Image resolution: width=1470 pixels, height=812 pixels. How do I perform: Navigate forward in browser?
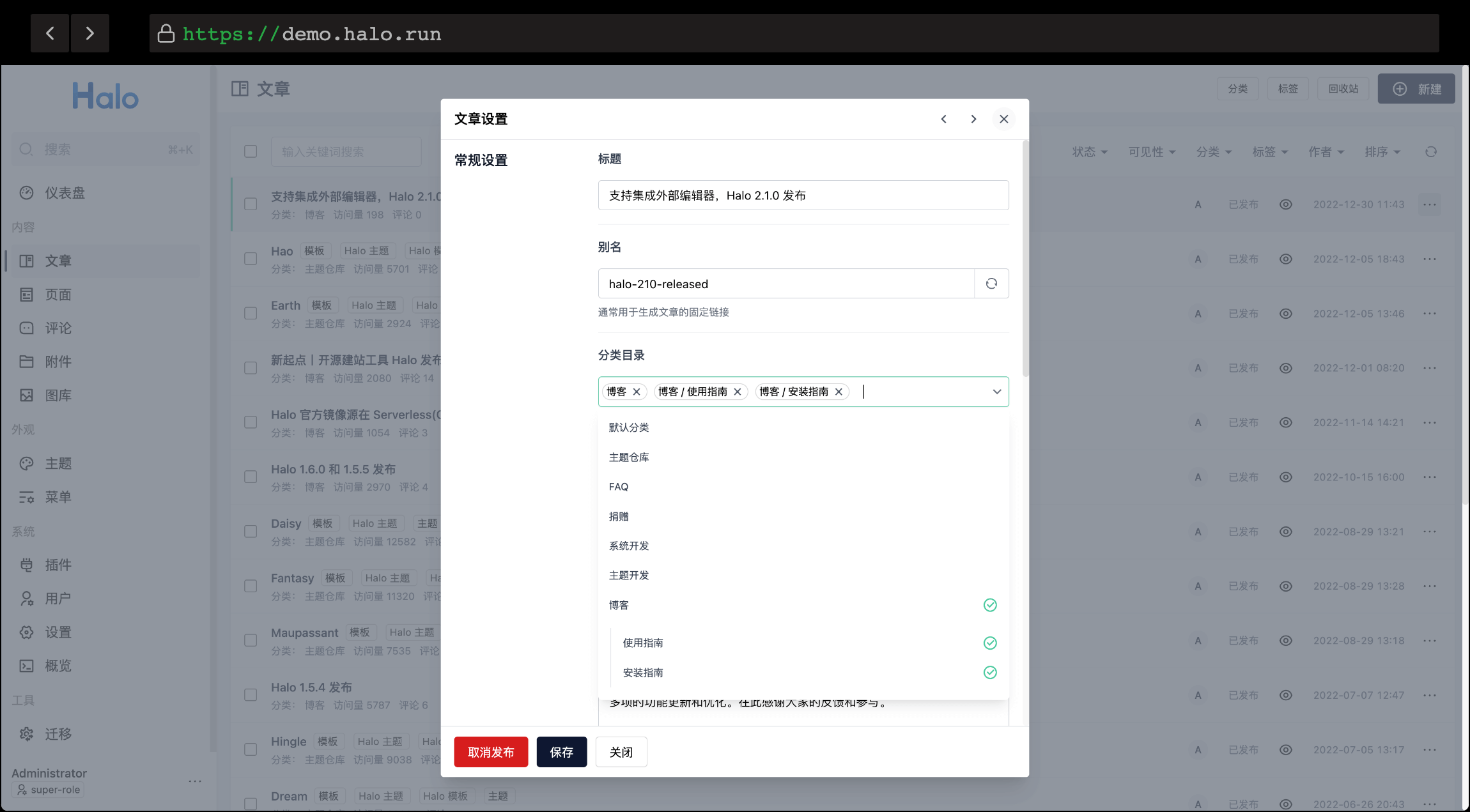click(89, 33)
